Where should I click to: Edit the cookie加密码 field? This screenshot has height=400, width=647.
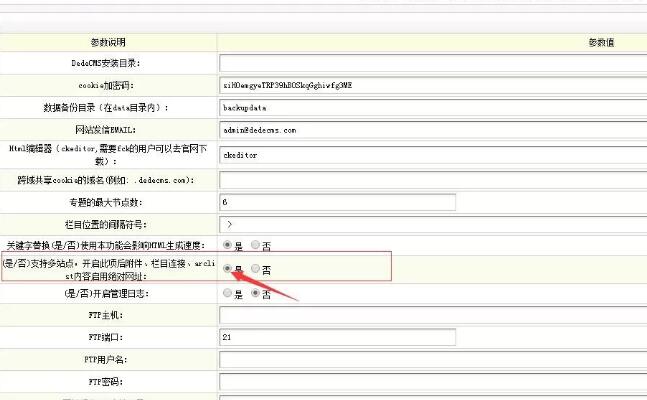433,85
